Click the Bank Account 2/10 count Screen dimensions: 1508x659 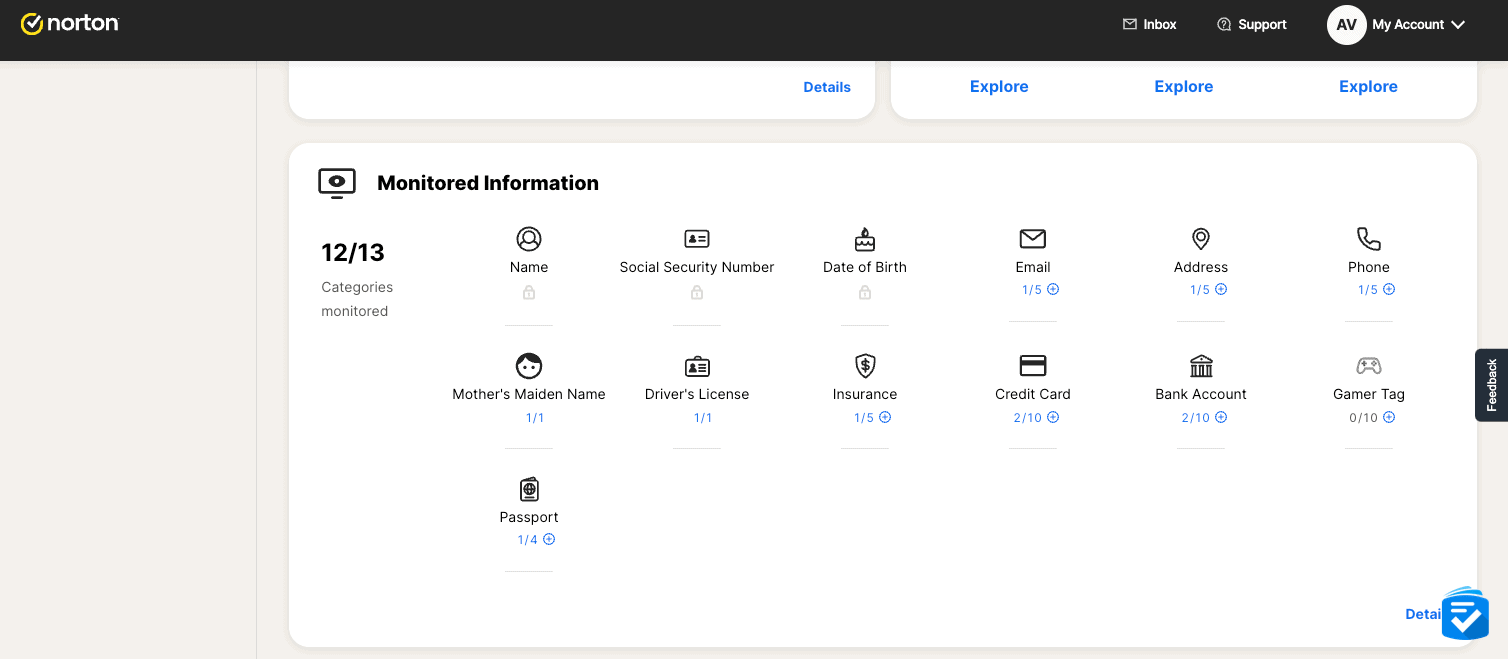pos(1195,418)
